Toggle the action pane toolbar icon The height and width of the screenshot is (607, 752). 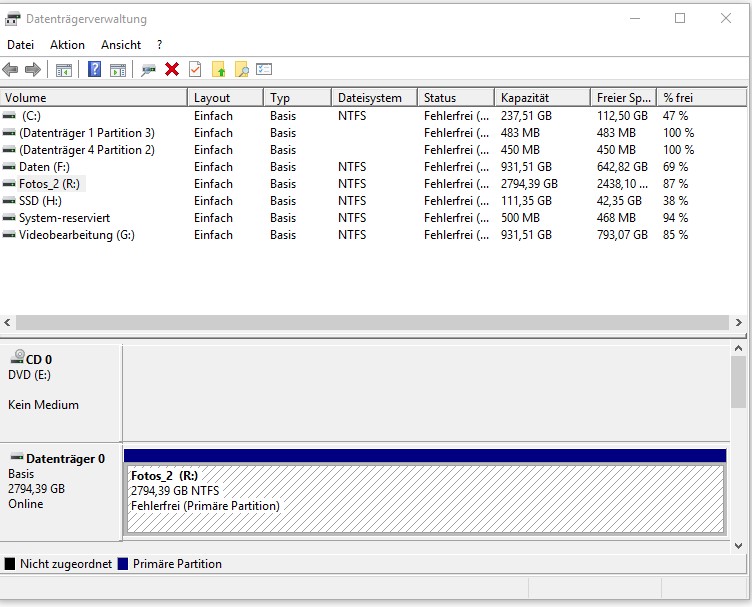[x=118, y=70]
